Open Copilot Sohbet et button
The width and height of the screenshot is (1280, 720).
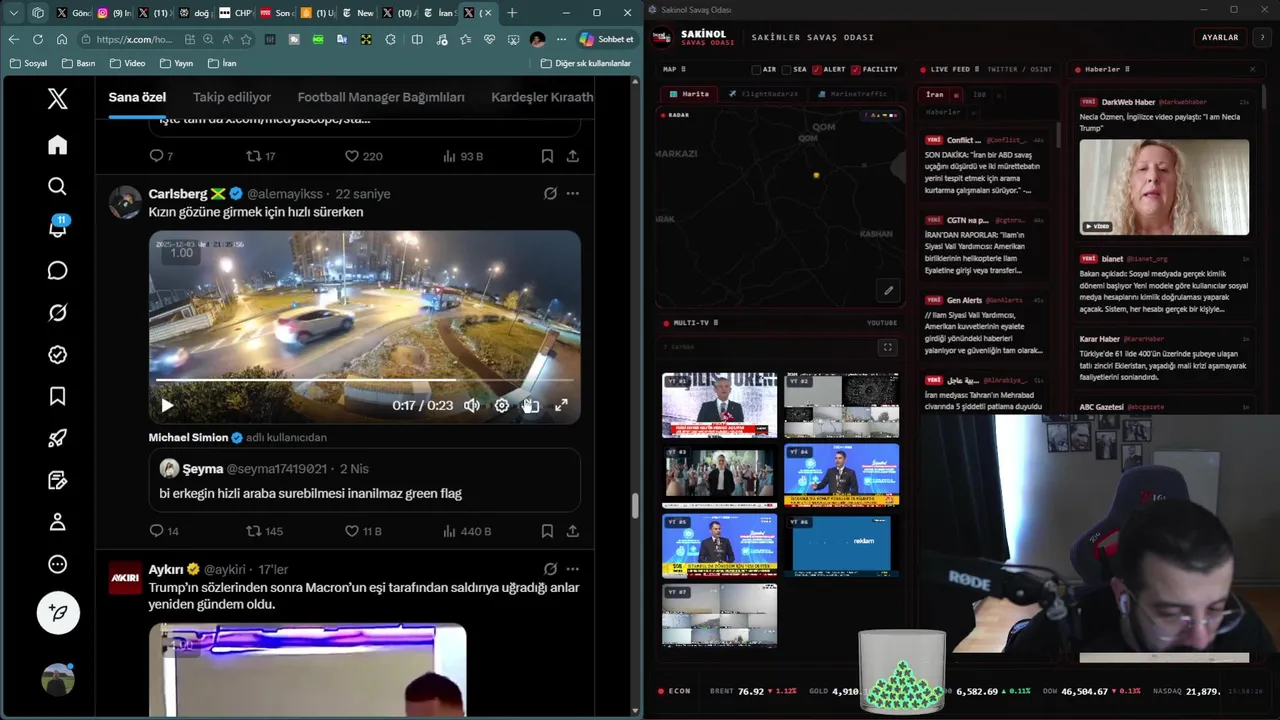pyautogui.click(x=606, y=39)
